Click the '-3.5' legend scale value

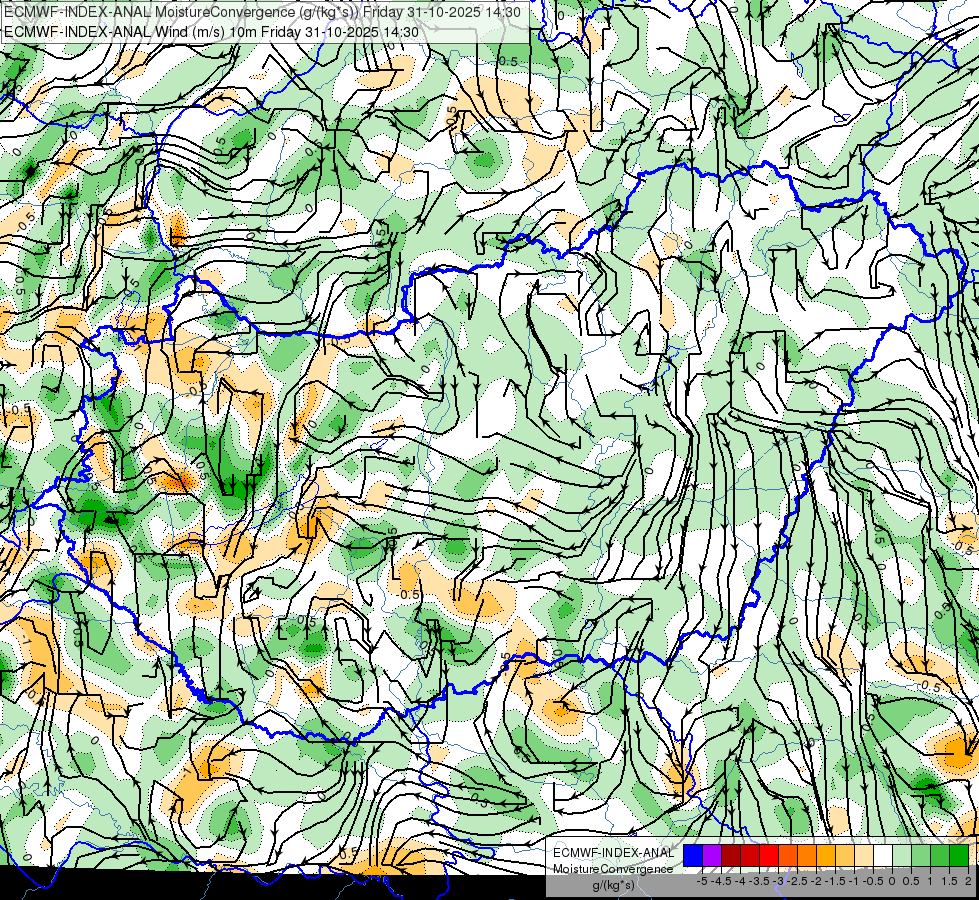tap(759, 881)
